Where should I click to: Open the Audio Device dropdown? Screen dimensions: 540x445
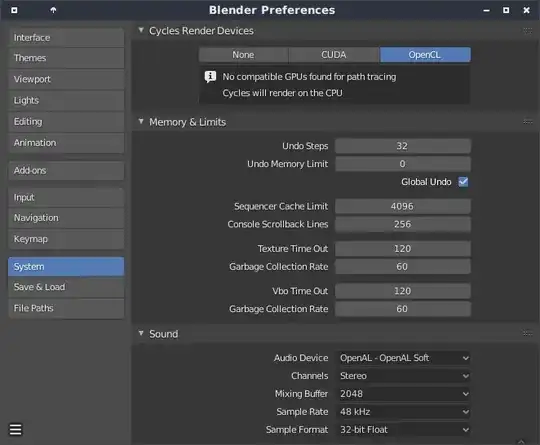pos(403,358)
